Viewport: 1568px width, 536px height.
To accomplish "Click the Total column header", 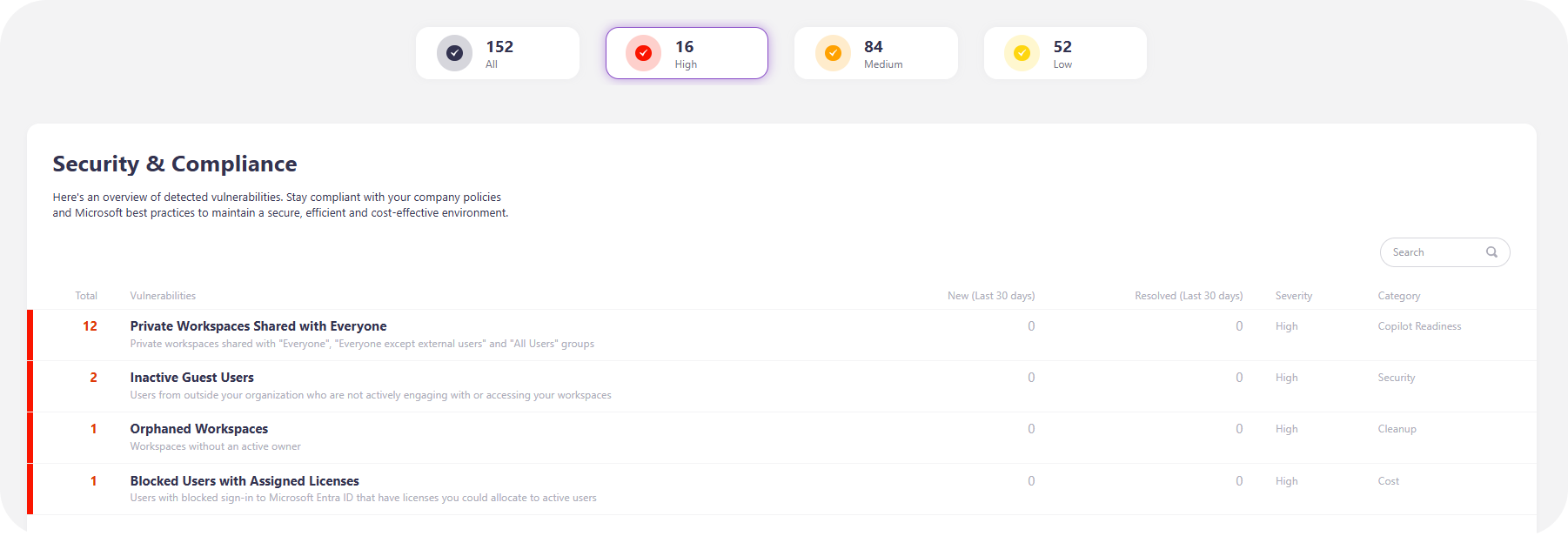I will [86, 296].
